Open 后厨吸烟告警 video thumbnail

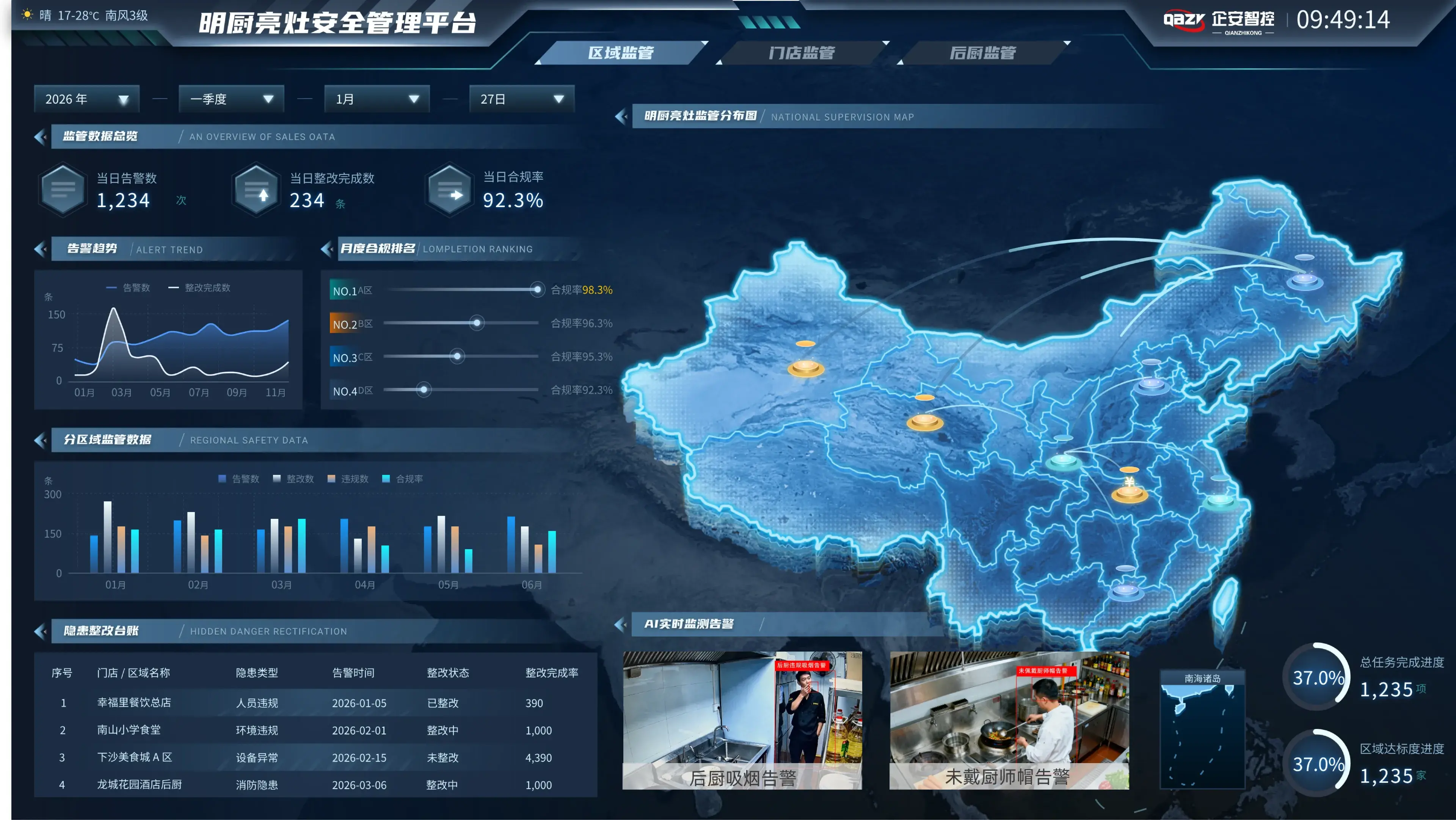coord(742,720)
